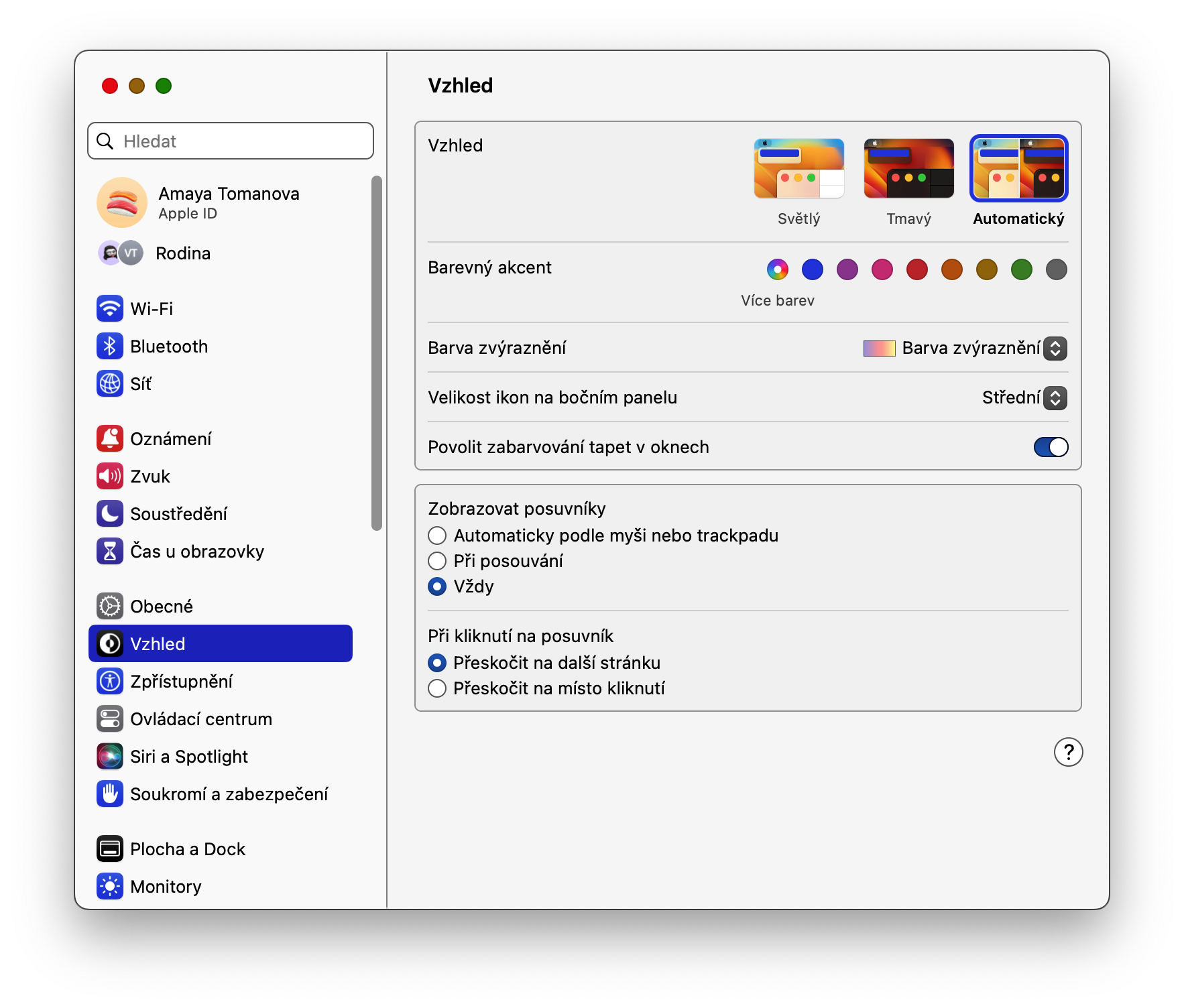Viewport: 1184px width, 1008px height.
Task: Click the sidebar scrollbar
Action: (x=377, y=353)
